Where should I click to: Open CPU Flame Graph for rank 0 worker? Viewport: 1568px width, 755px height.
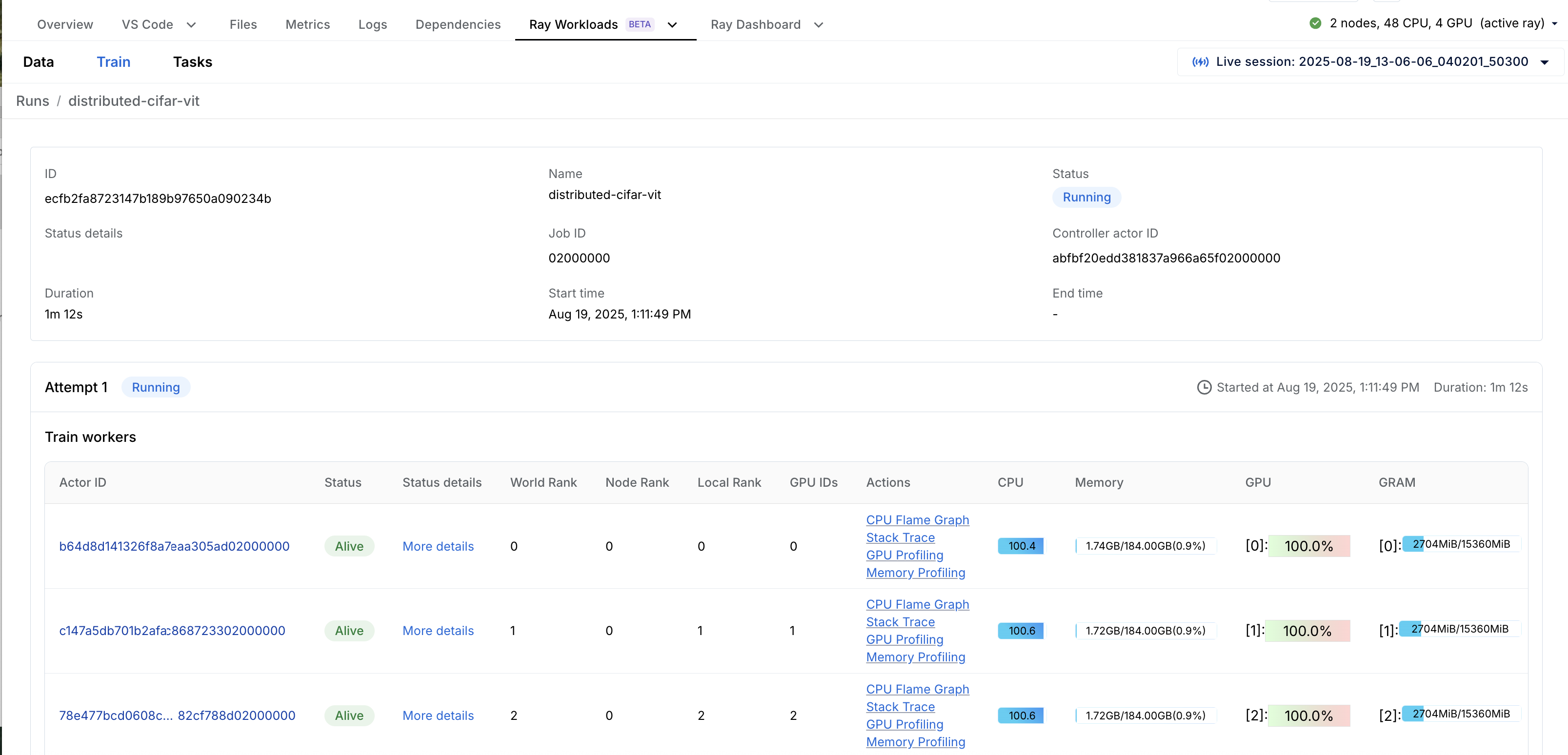point(917,520)
